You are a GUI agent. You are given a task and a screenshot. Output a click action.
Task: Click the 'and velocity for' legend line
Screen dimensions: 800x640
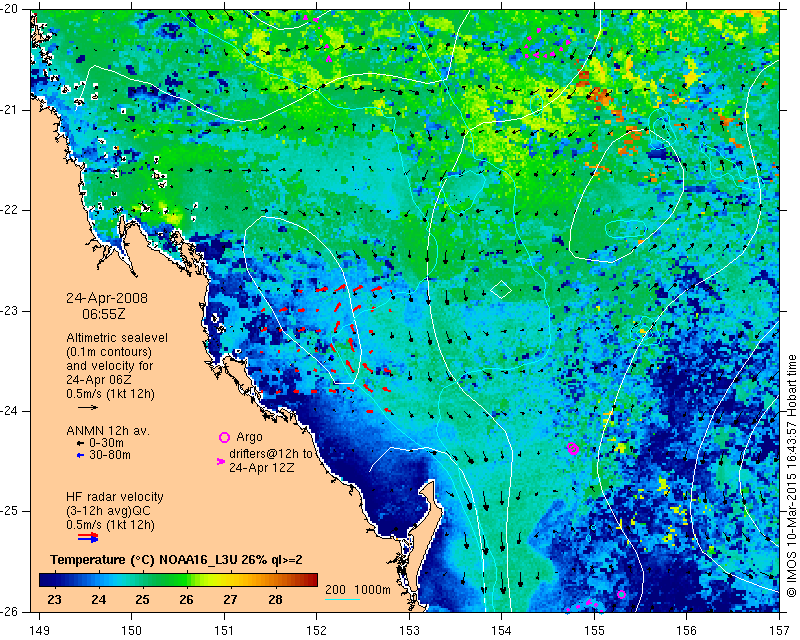point(109,366)
